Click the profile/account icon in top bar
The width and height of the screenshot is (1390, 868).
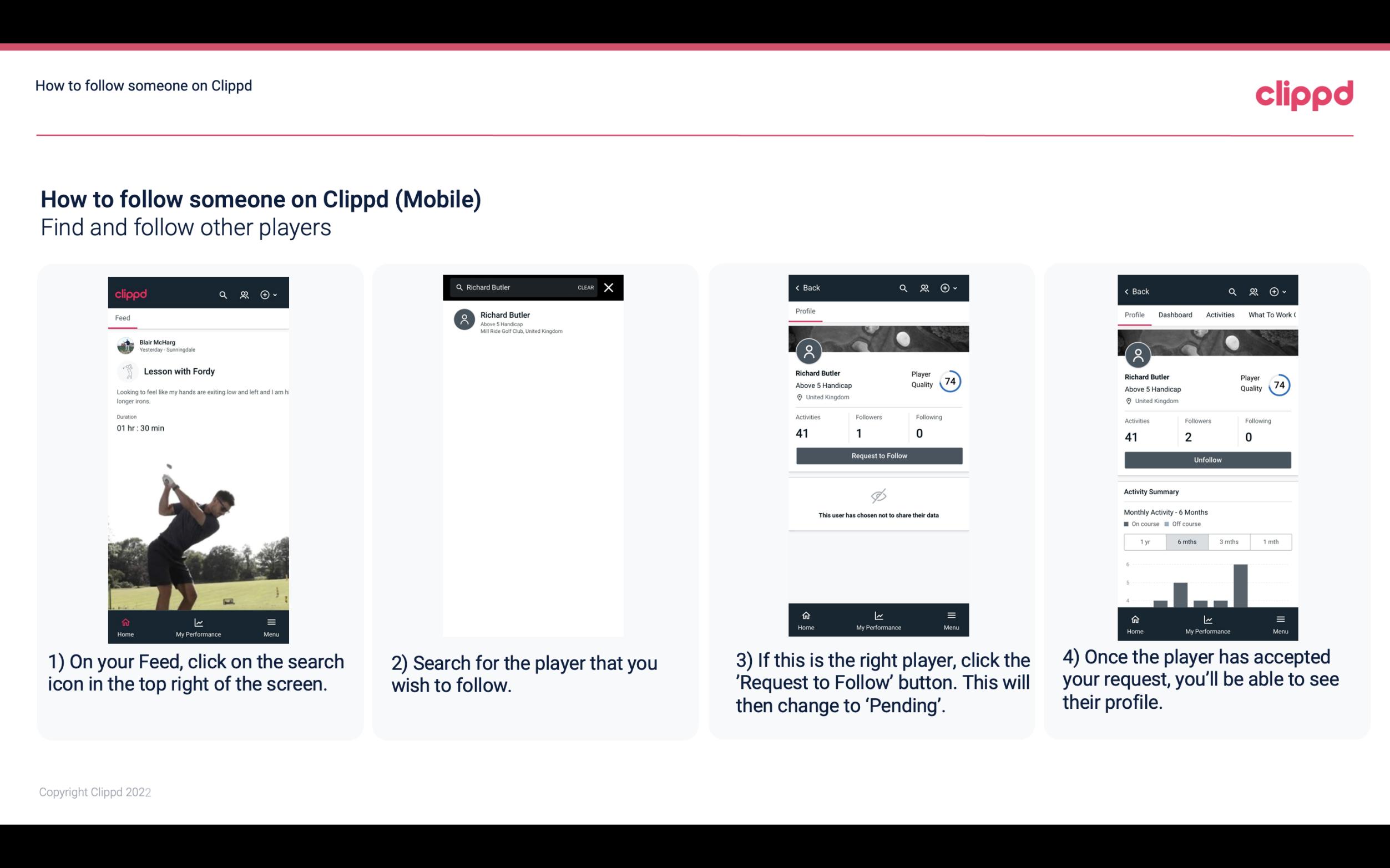(x=244, y=293)
